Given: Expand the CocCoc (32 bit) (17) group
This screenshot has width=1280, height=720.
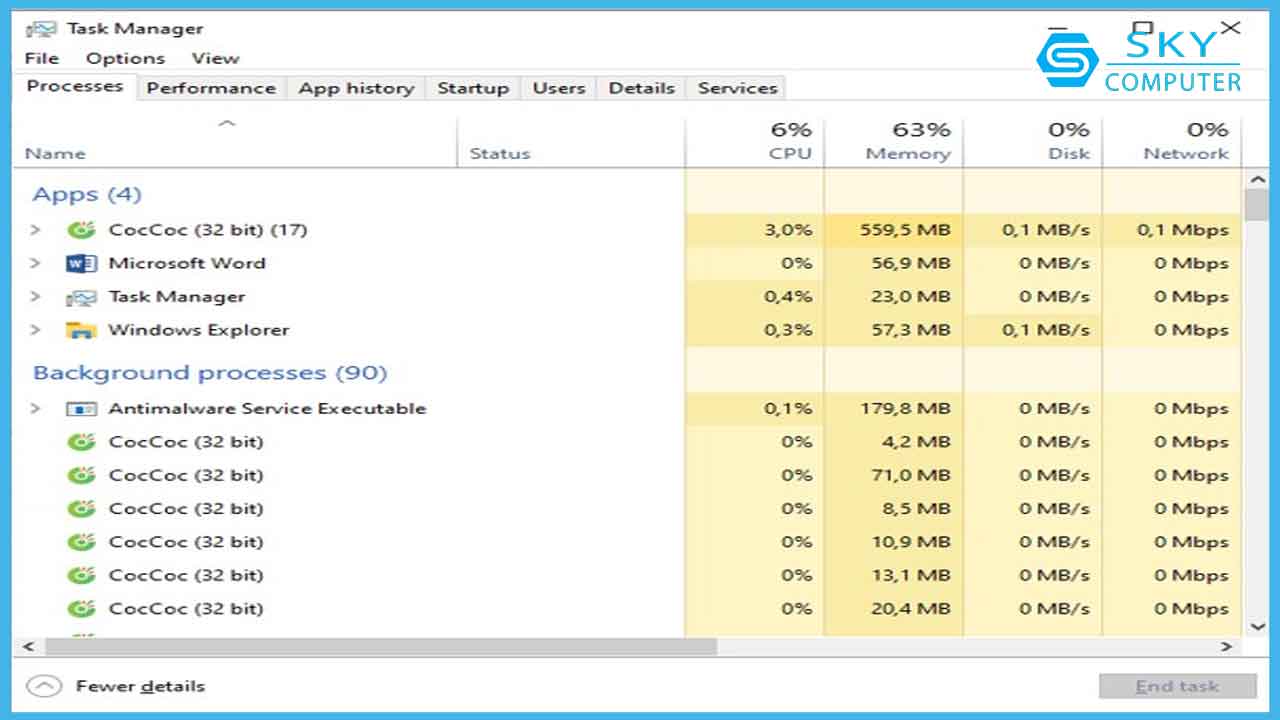Looking at the screenshot, I should pyautogui.click(x=35, y=230).
